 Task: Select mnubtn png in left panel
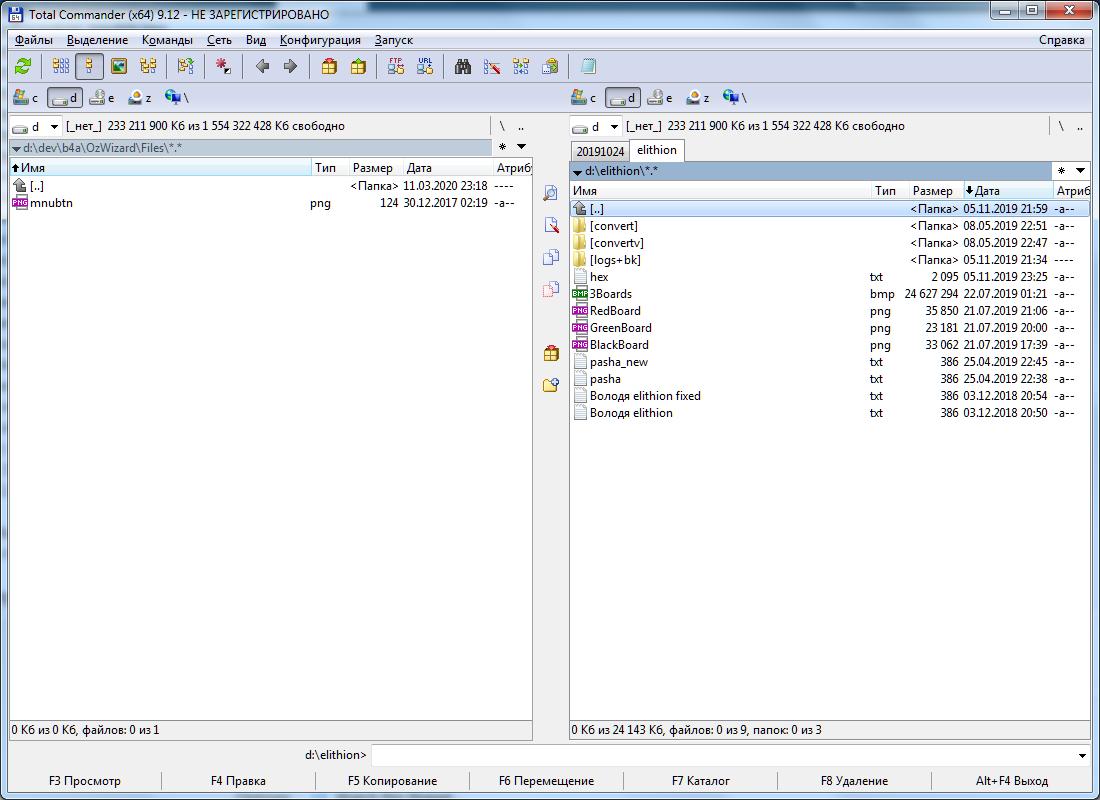point(271,203)
